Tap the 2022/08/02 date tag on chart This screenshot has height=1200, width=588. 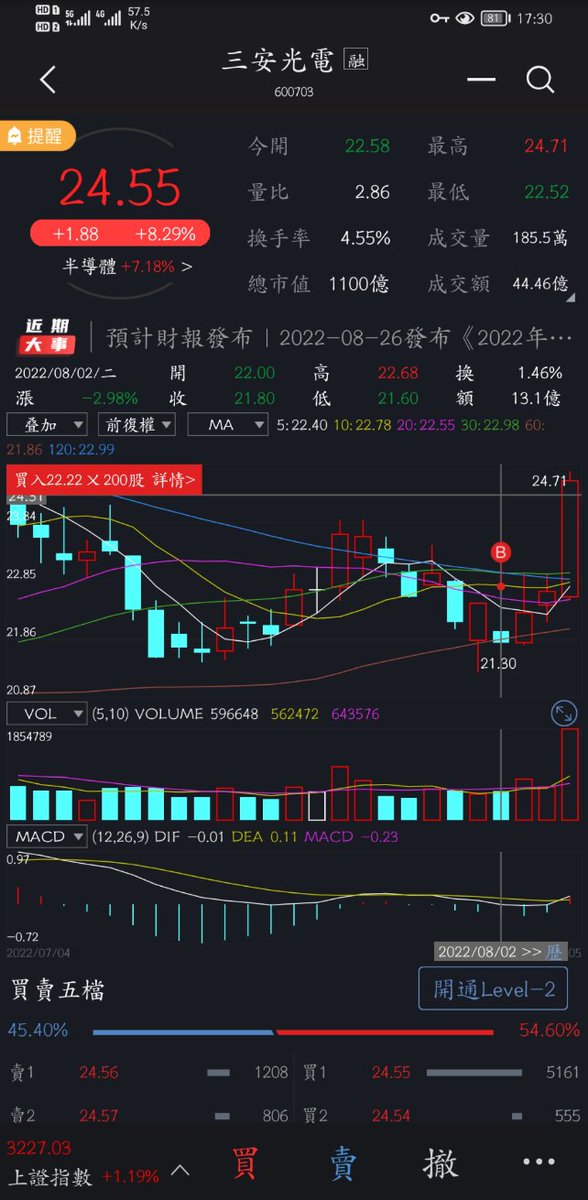point(488,951)
